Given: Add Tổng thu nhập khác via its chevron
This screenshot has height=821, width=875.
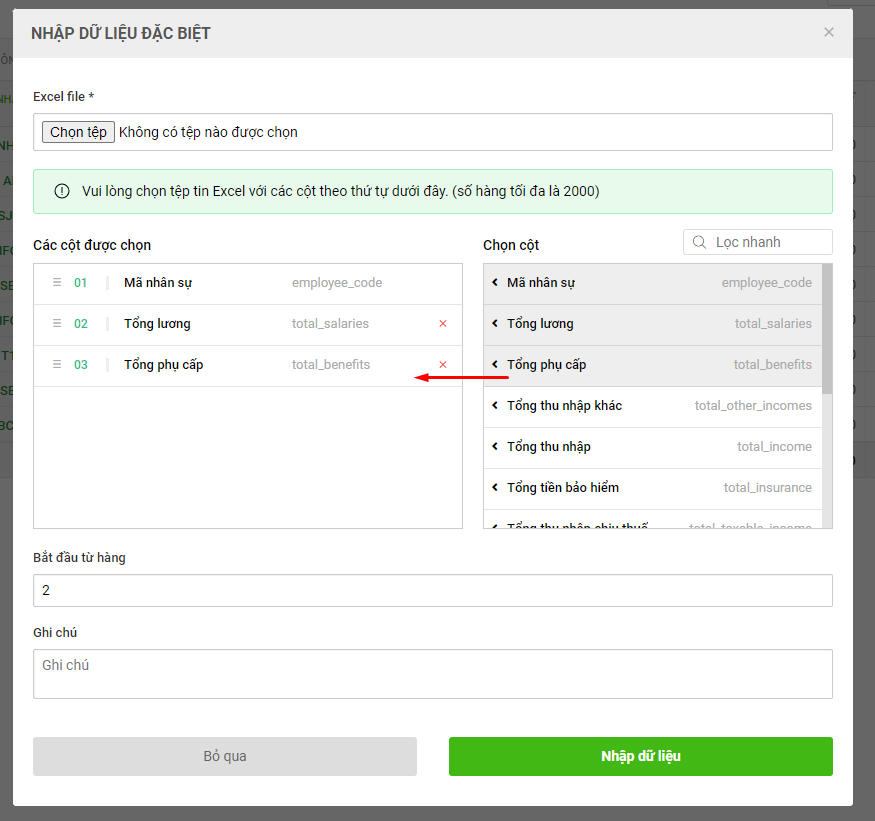Looking at the screenshot, I should (494, 405).
